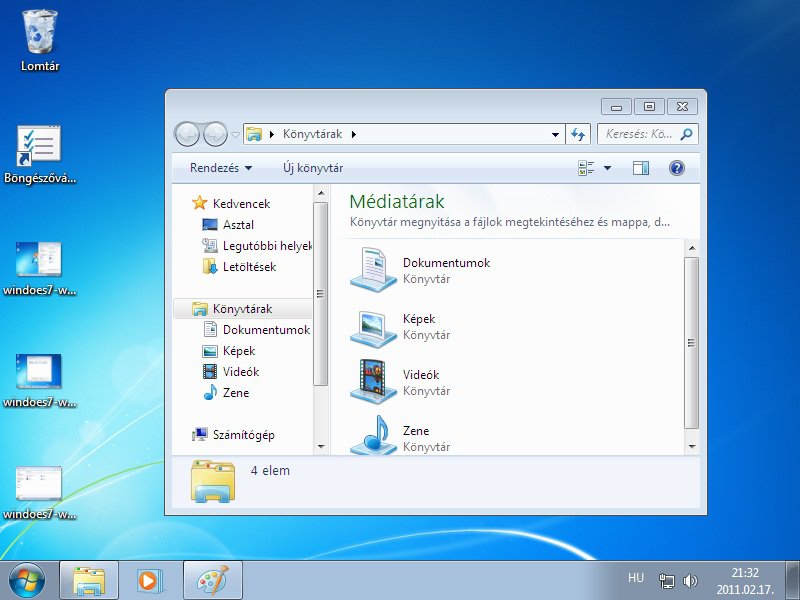Select the Videók label in file list
Image resolution: width=800 pixels, height=600 pixels.
tap(421, 374)
